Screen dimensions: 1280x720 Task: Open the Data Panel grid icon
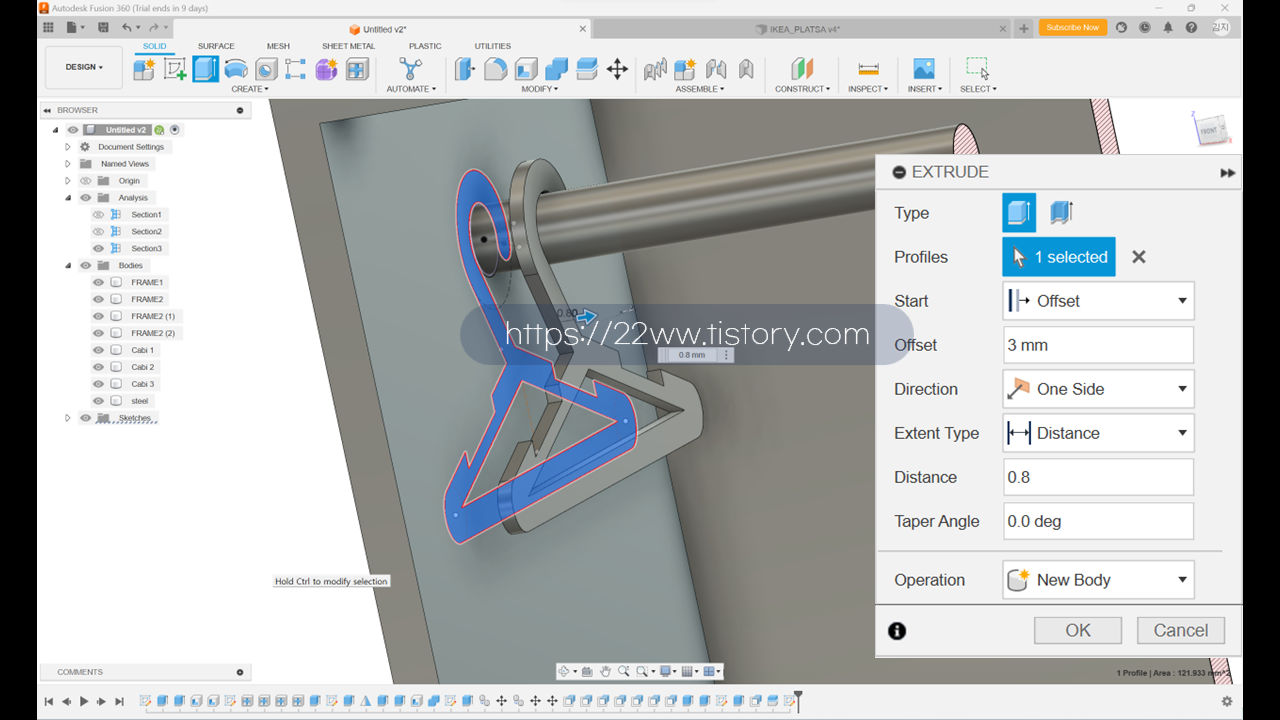tap(48, 28)
